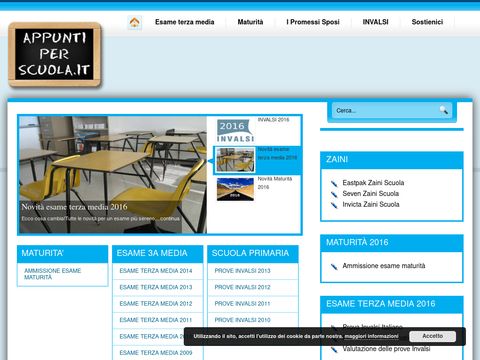480x360 pixels.
Task: Open Esame Terza Media 2014 link
Action: pos(156,271)
